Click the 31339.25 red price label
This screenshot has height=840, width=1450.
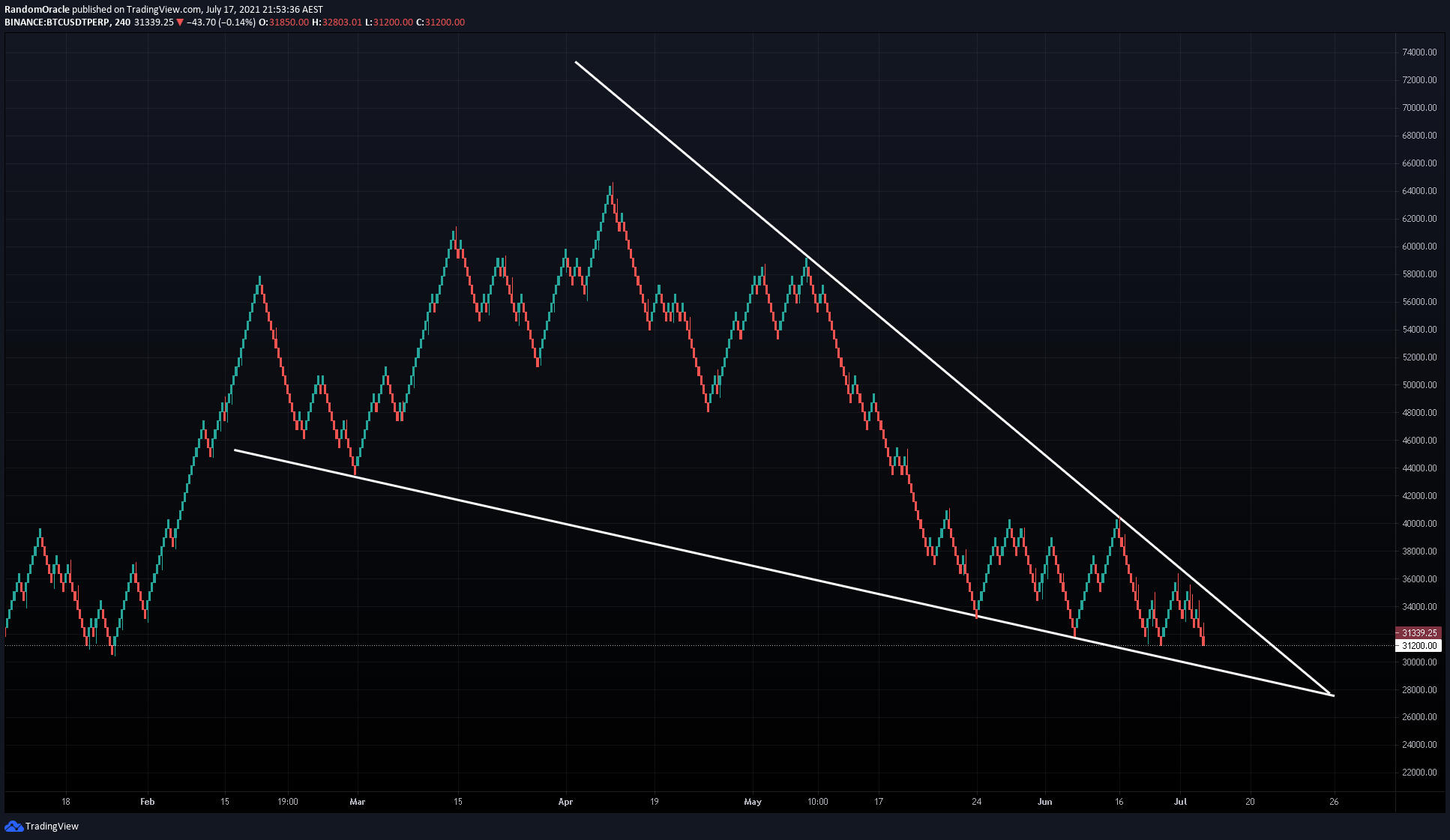pos(1419,632)
